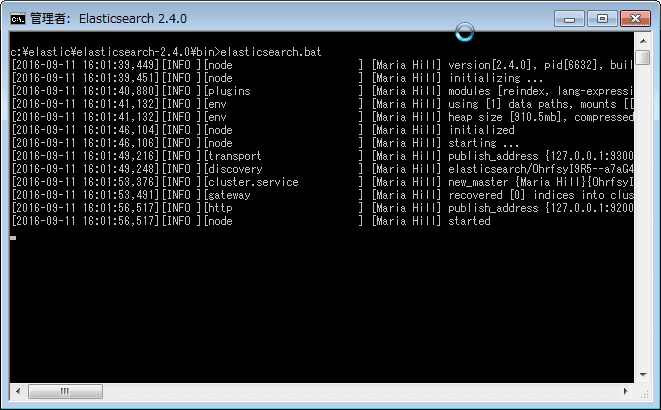Viewport: 661px width, 410px height.
Task: Click the horizontal scrollbar right arrow
Action: coord(626,391)
